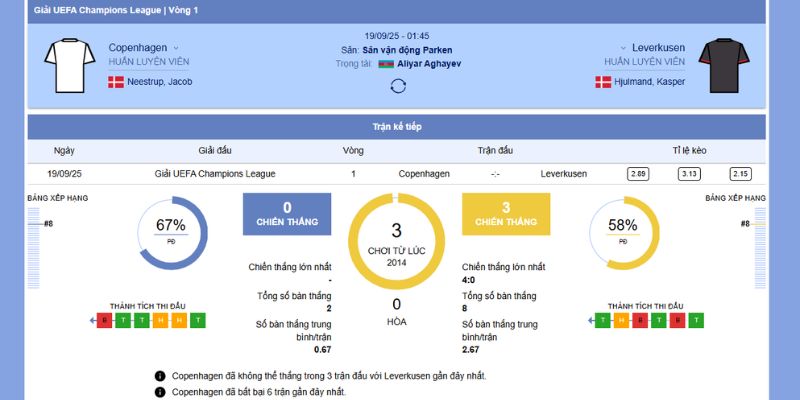
Task: Select the 2.69 home win odds box
Action: [638, 173]
